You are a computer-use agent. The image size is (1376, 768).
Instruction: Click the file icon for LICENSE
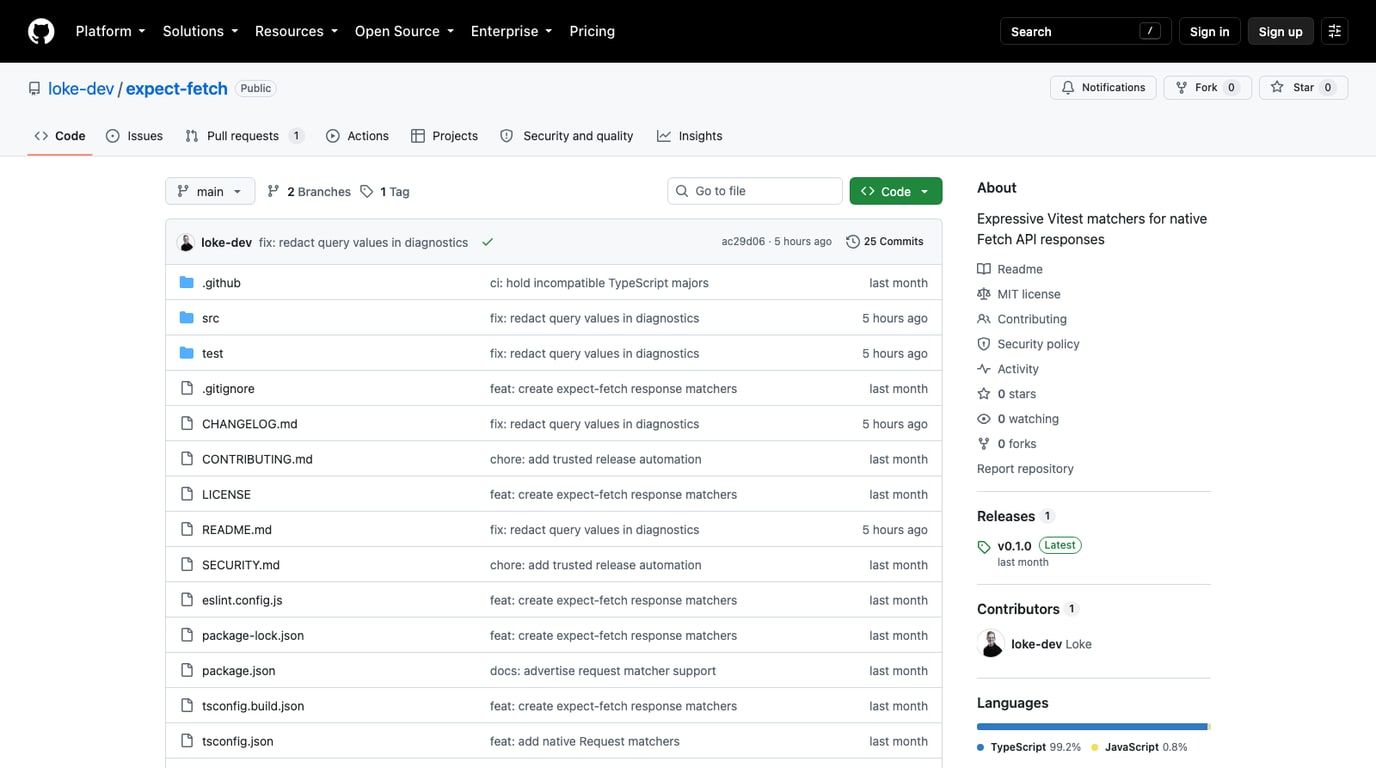[186, 494]
